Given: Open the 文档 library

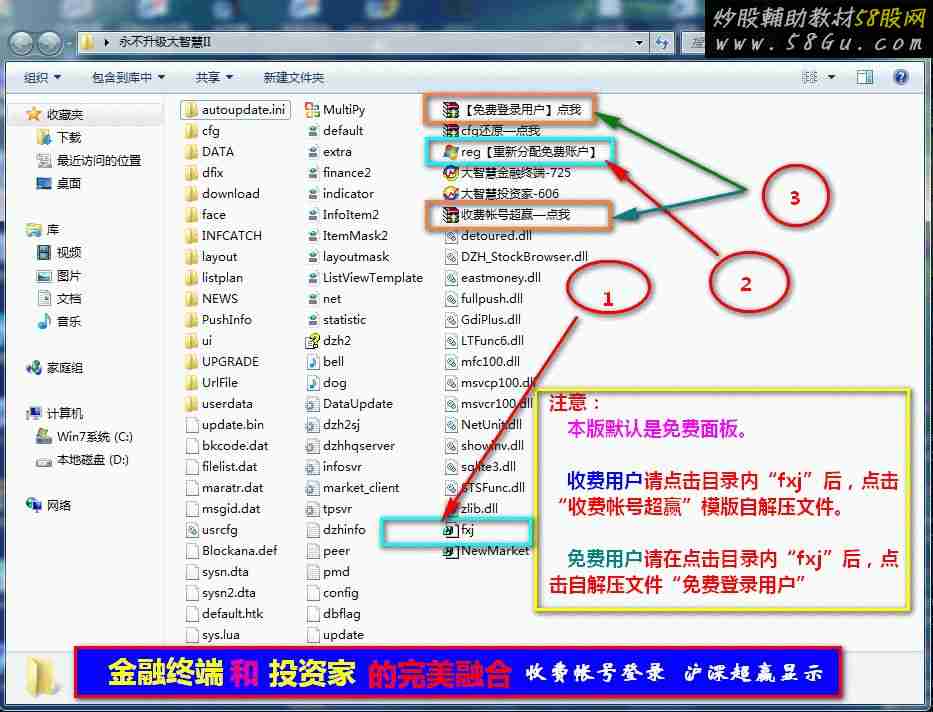Looking at the screenshot, I should [x=68, y=299].
